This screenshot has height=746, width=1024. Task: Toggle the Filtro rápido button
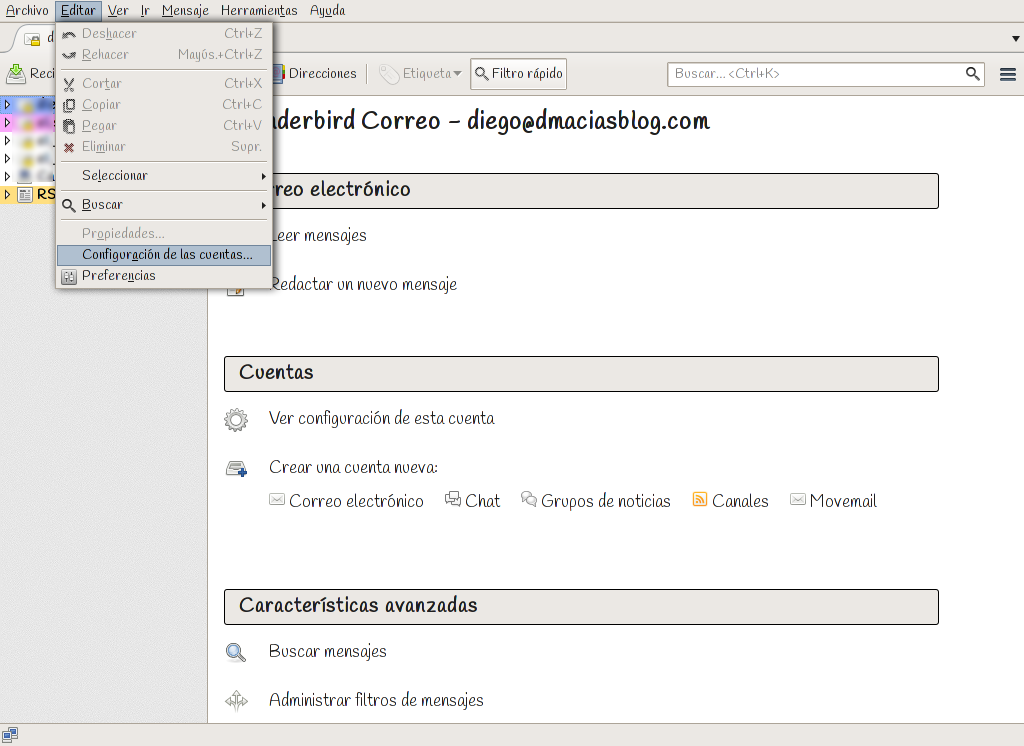519,74
